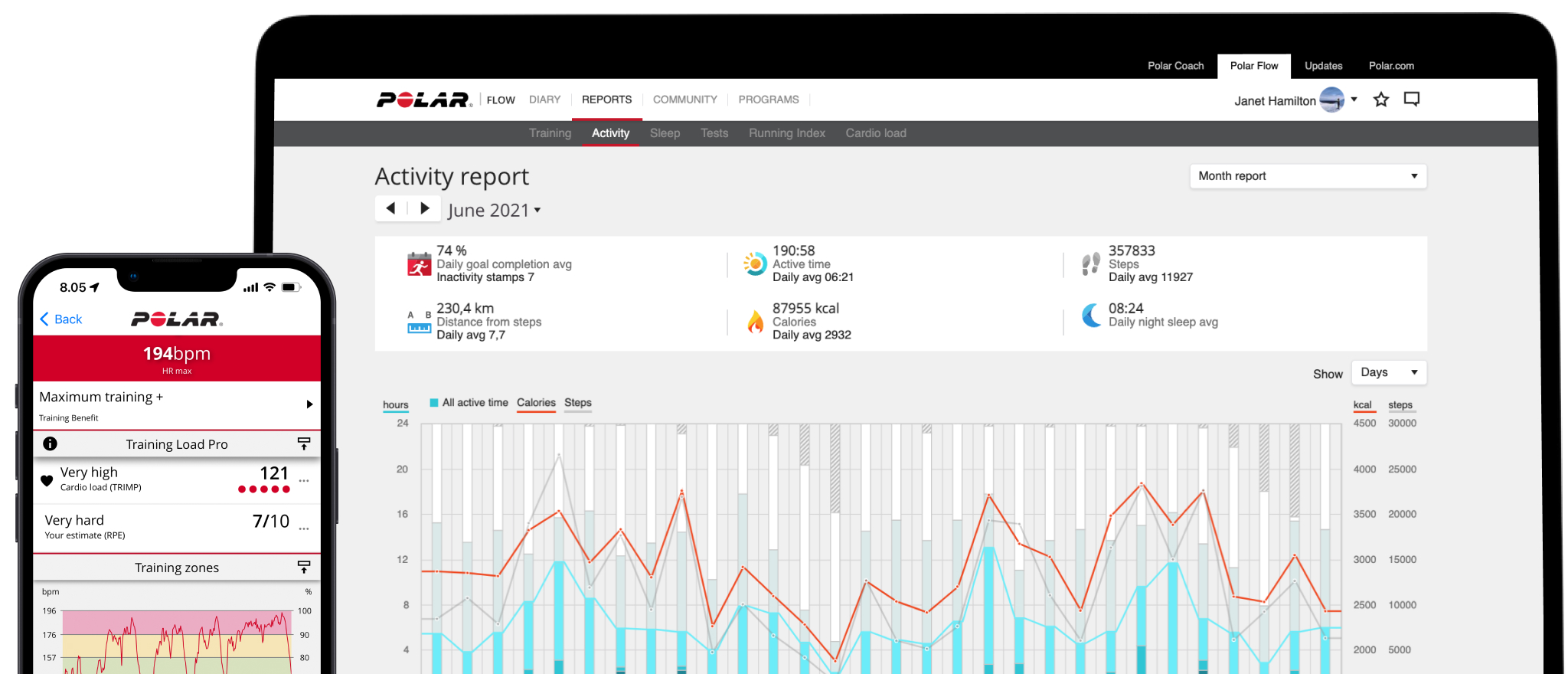Viewport: 1568px width, 674px height.
Task: Click Janet Hamilton's profile avatar
Action: [1331, 100]
